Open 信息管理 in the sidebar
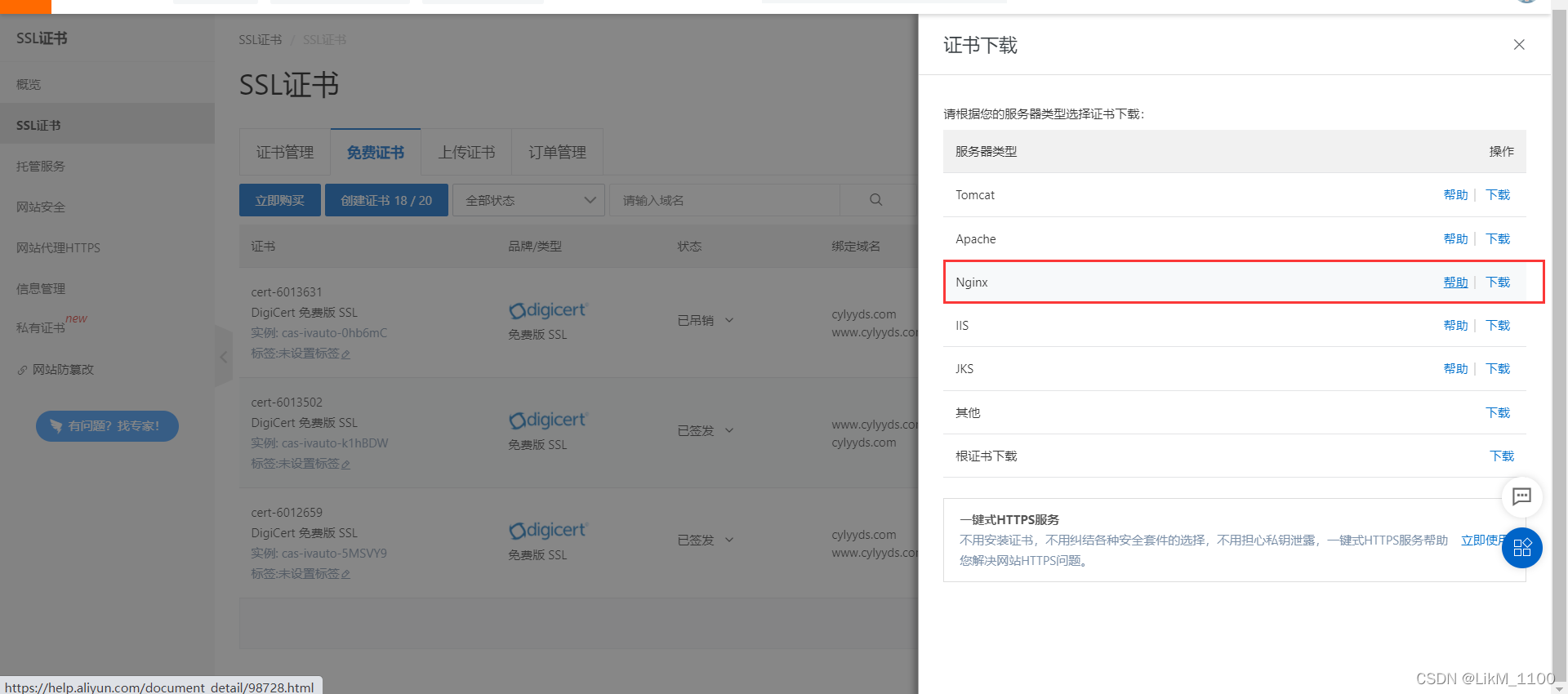Viewport: 1568px width, 694px height. pyautogui.click(x=41, y=288)
